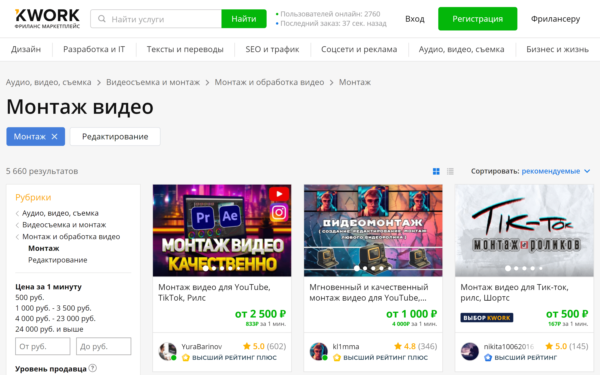
Task: Click the green Найти button
Action: pos(244,19)
